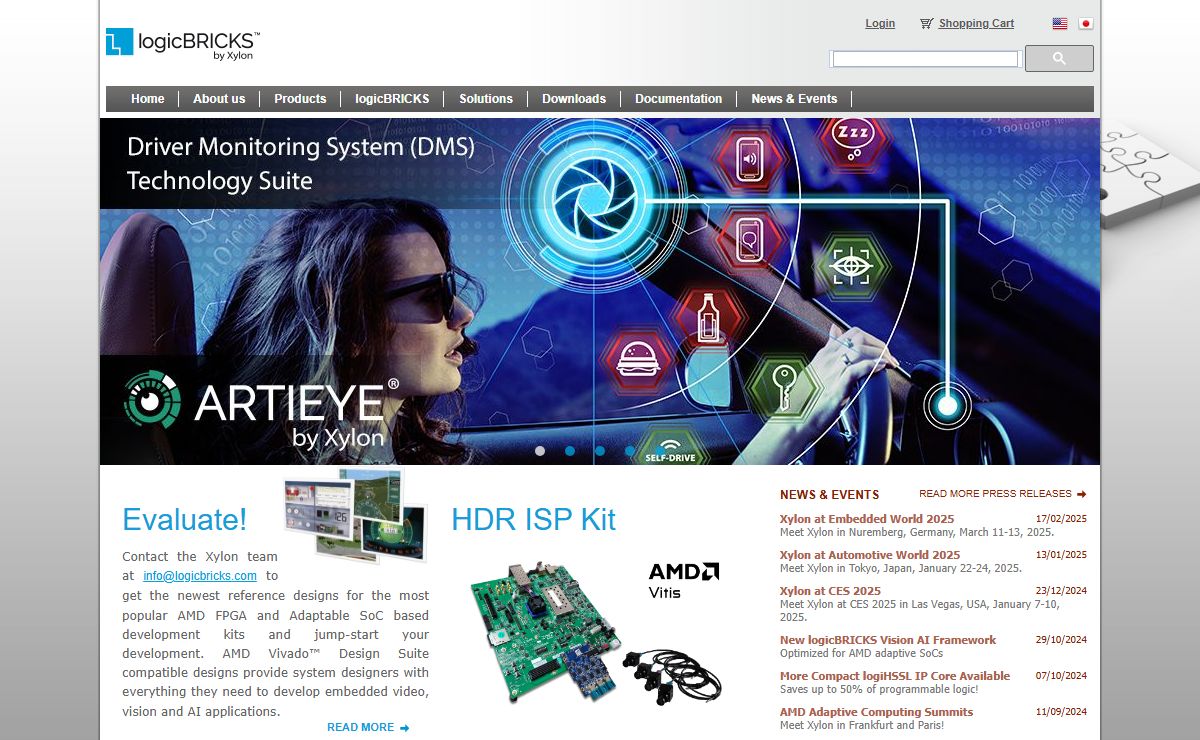This screenshot has height=740, width=1200.
Task: Click the phone chat hexagon icon
Action: [x=751, y=238]
